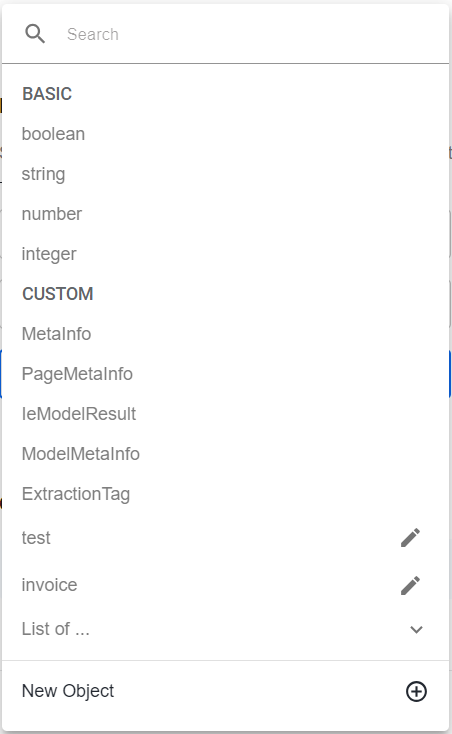The image size is (452, 734).
Task: Edit the invoice object via pencil icon
Action: [x=410, y=585]
